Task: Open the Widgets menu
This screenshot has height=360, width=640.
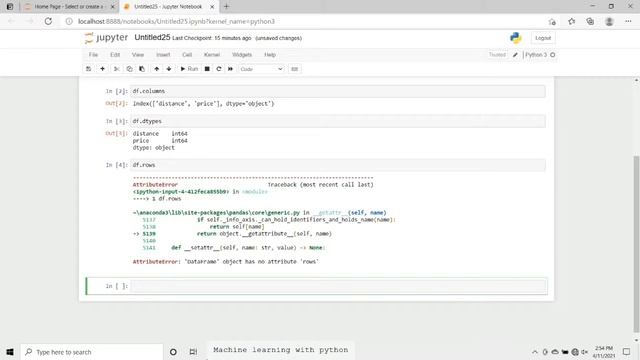Action: click(x=242, y=55)
